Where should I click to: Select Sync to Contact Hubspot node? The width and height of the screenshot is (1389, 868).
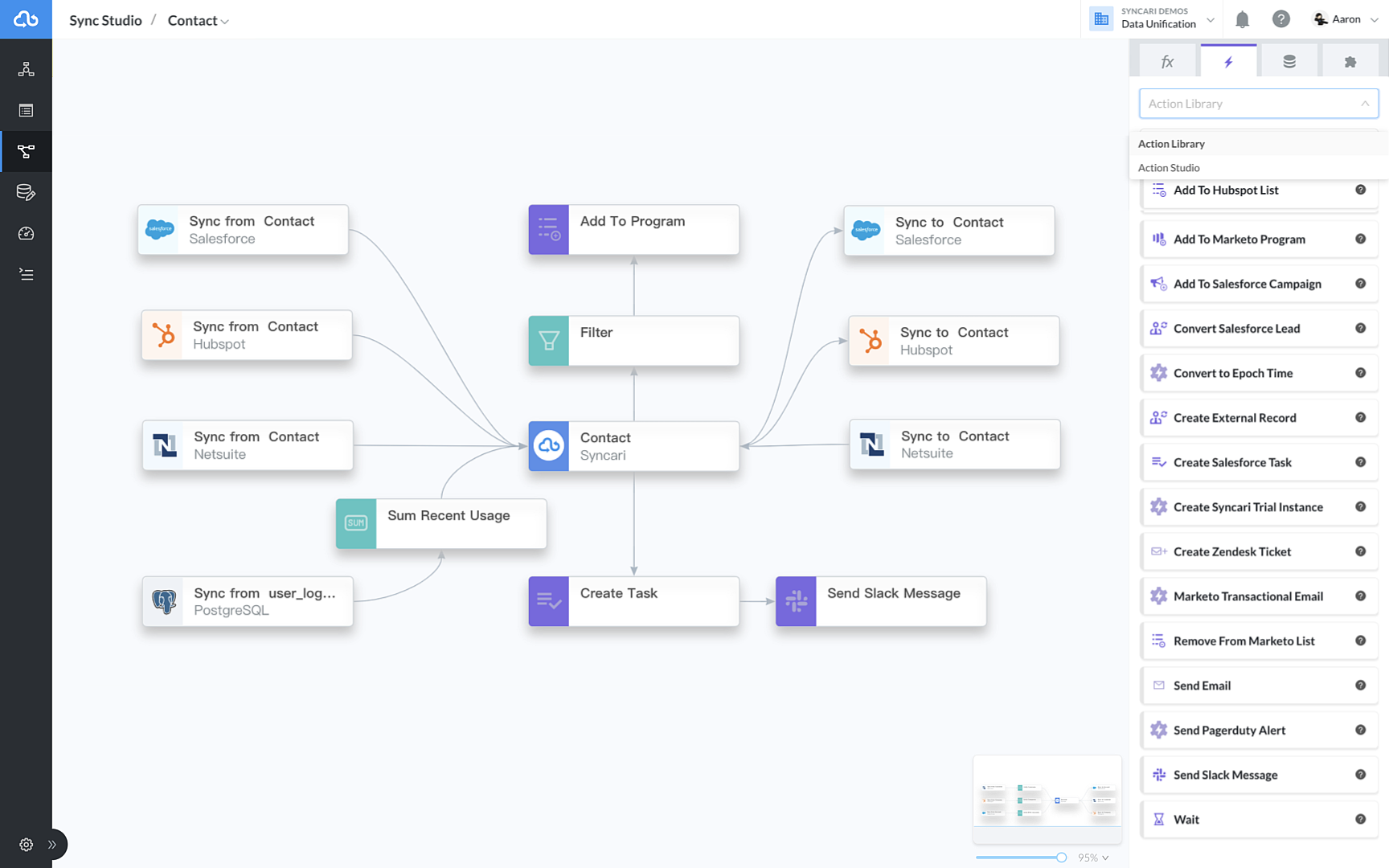(954, 341)
